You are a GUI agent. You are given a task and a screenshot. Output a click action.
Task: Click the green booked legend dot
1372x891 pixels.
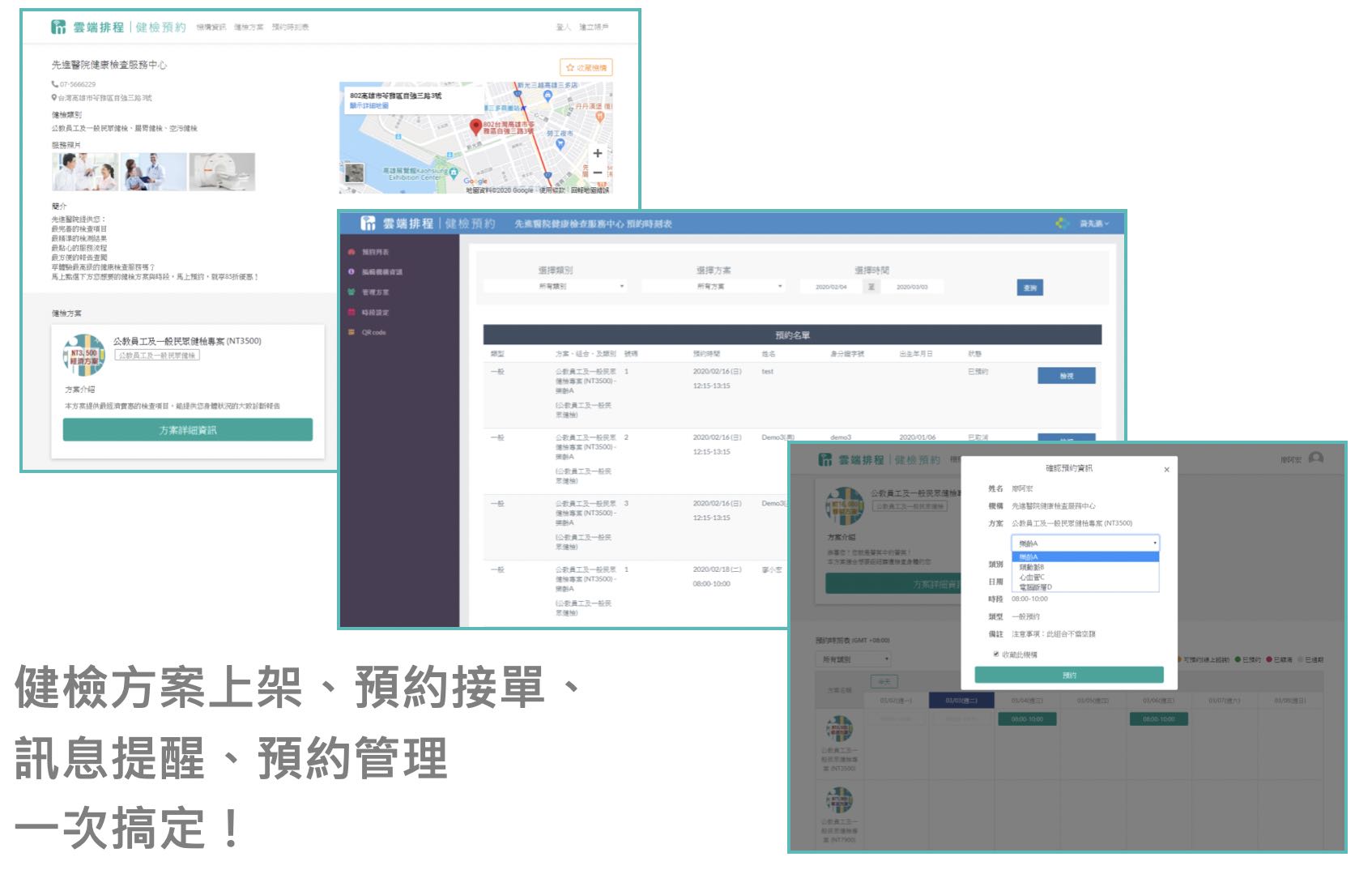click(1238, 660)
